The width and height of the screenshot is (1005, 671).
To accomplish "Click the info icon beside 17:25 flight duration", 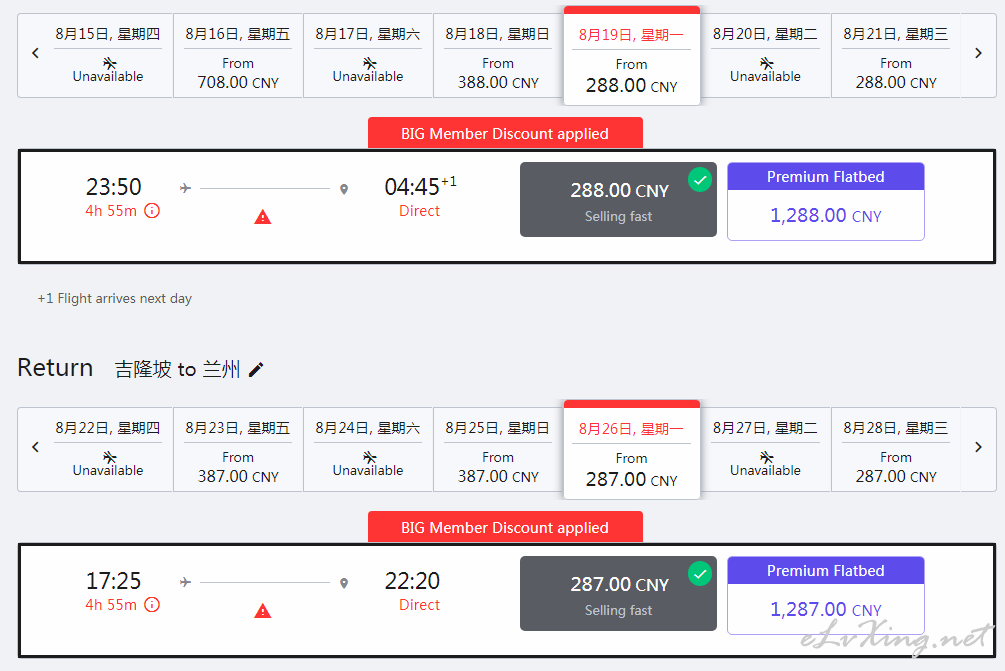I will [152, 605].
